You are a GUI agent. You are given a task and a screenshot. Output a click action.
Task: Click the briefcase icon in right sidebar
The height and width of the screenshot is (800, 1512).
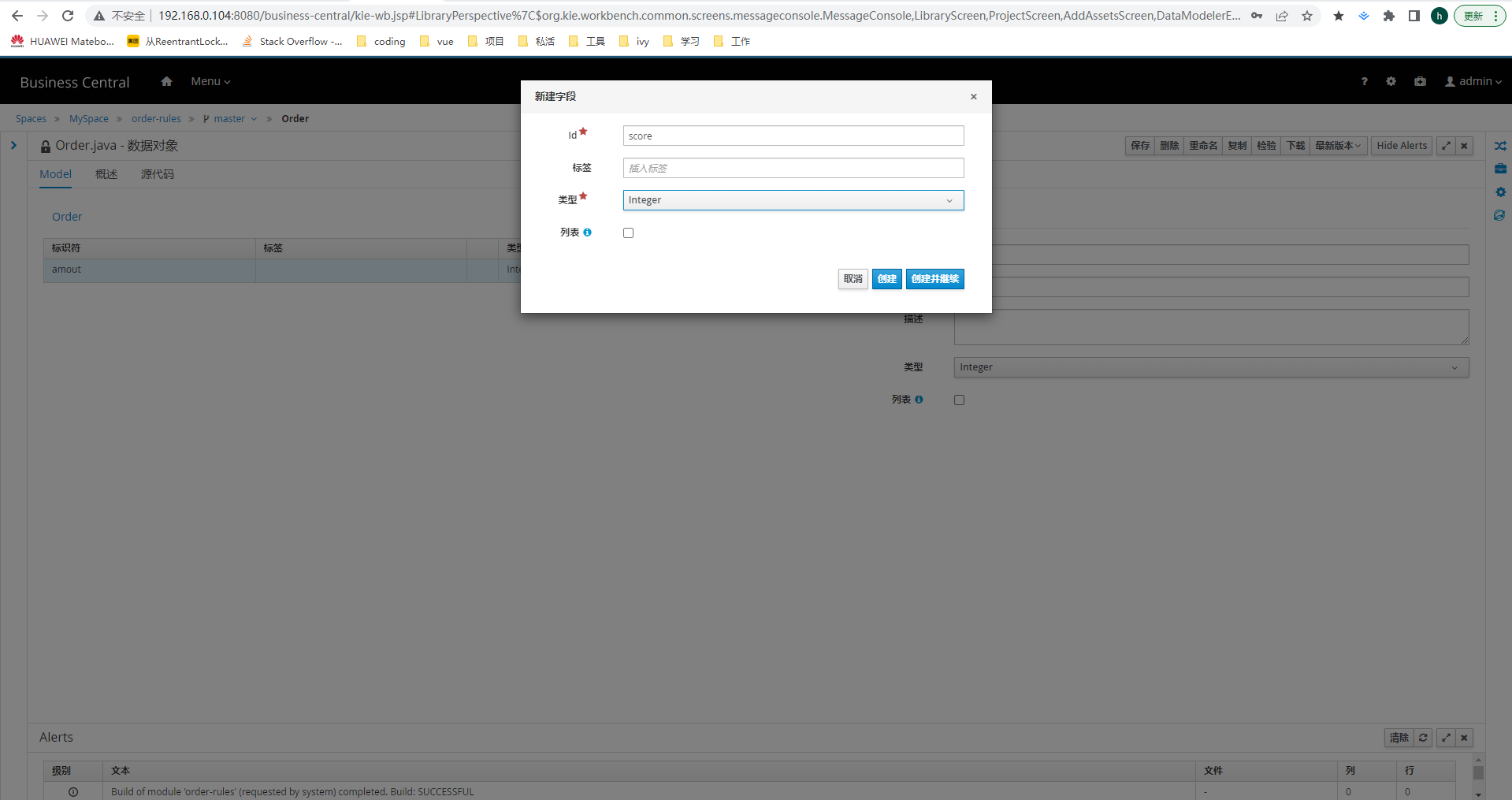1500,169
